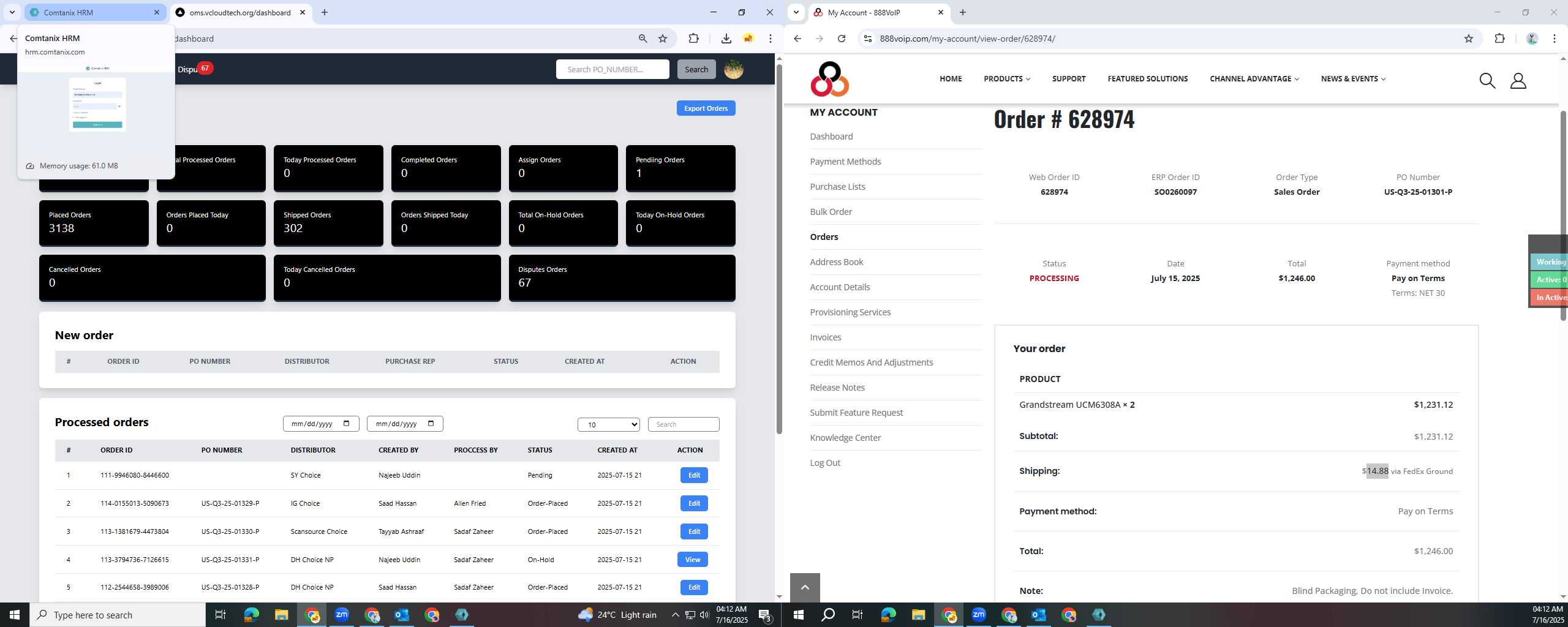Screen dimensions: 1568x627
Task: Click the In Active red status label
Action: pos(1549,298)
